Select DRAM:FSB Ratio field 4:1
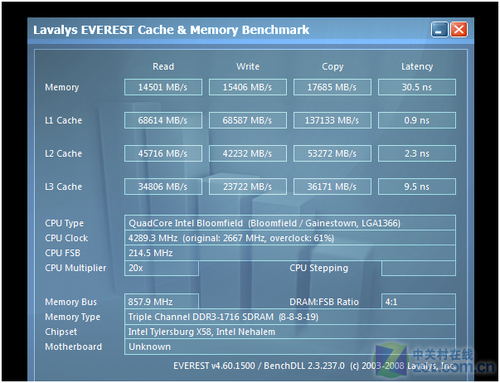The height and width of the screenshot is (383, 500). tap(418, 302)
